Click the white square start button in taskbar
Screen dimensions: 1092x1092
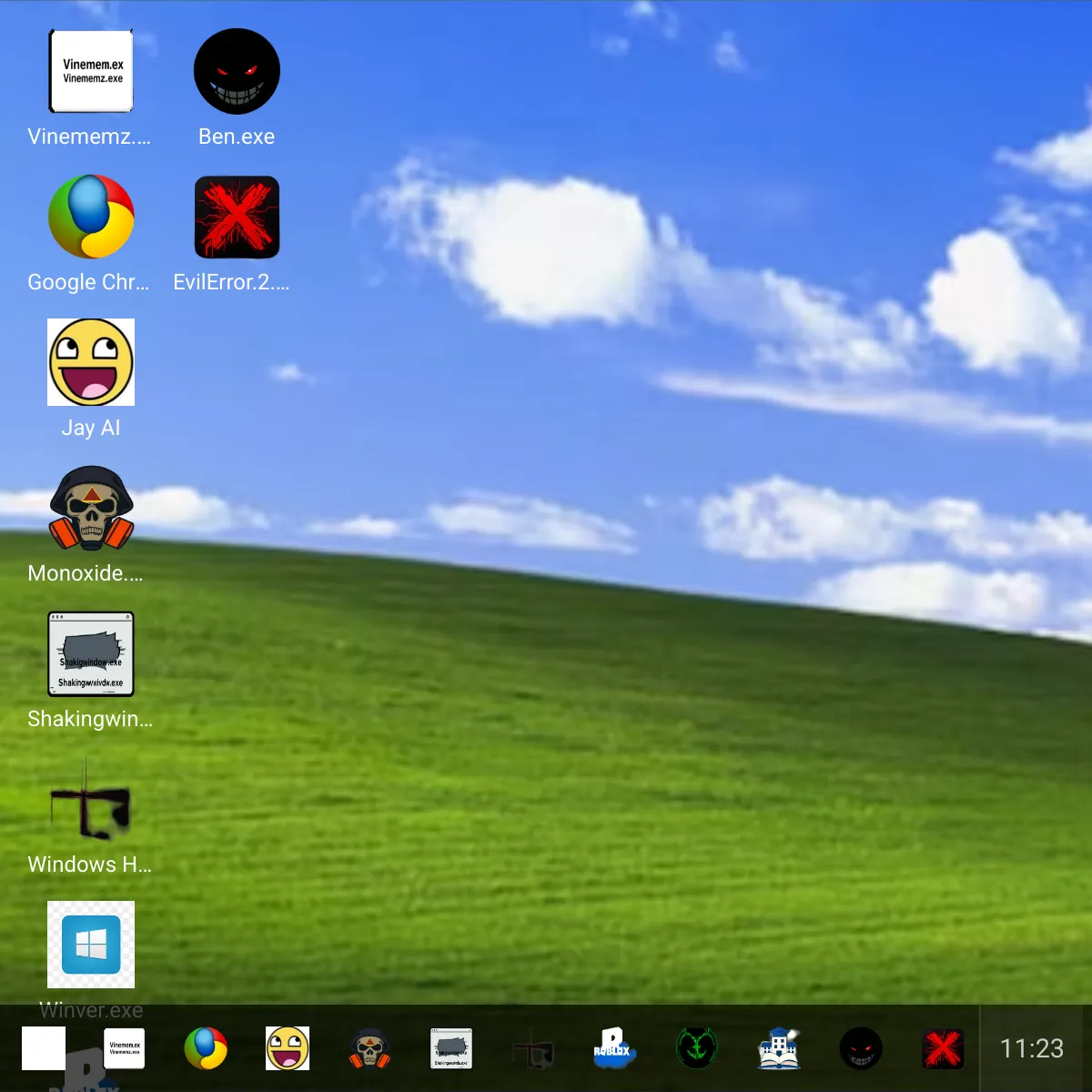pyautogui.click(x=44, y=1048)
